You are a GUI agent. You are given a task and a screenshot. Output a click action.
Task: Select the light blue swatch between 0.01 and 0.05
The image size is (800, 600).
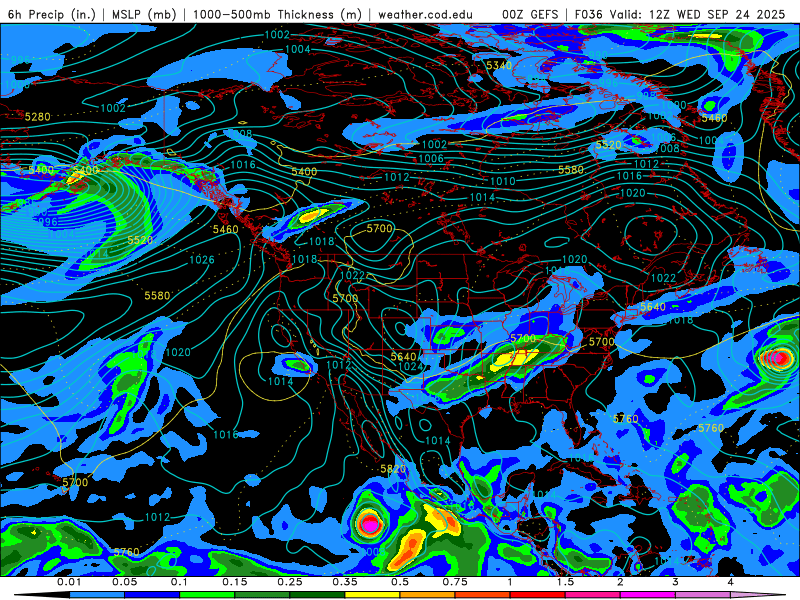point(97,595)
